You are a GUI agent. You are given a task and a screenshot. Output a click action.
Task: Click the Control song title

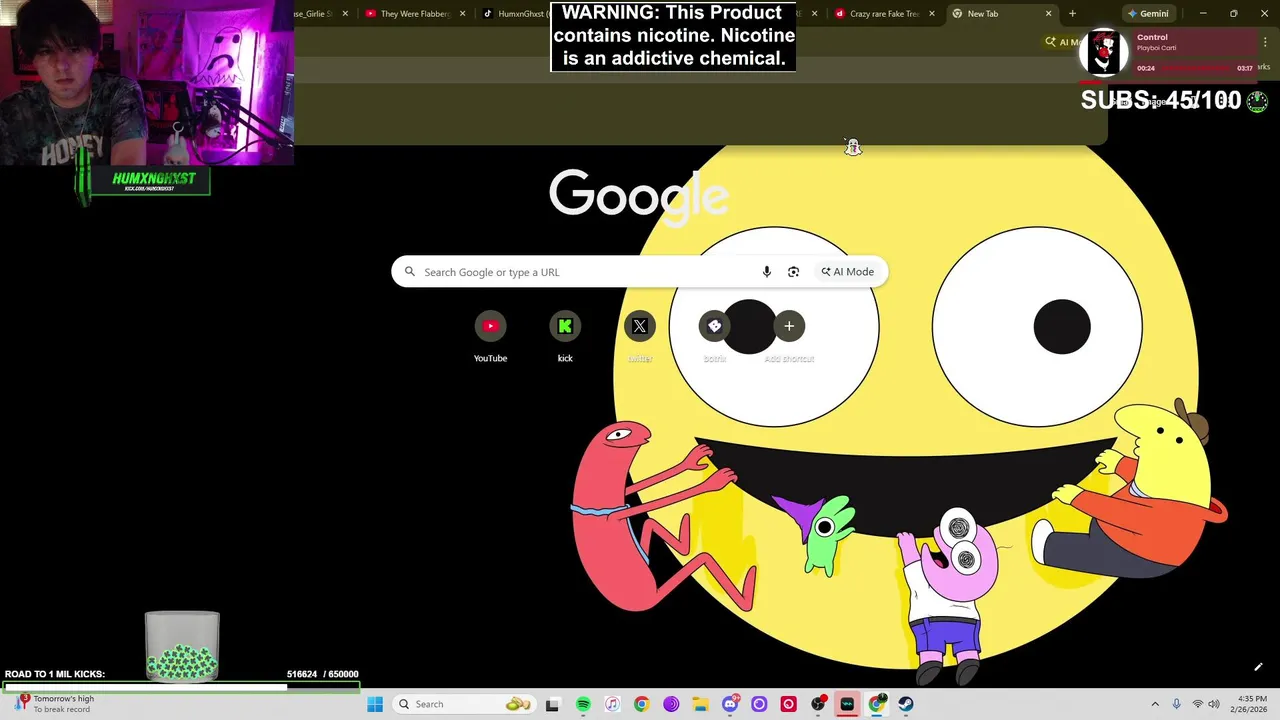1152,37
